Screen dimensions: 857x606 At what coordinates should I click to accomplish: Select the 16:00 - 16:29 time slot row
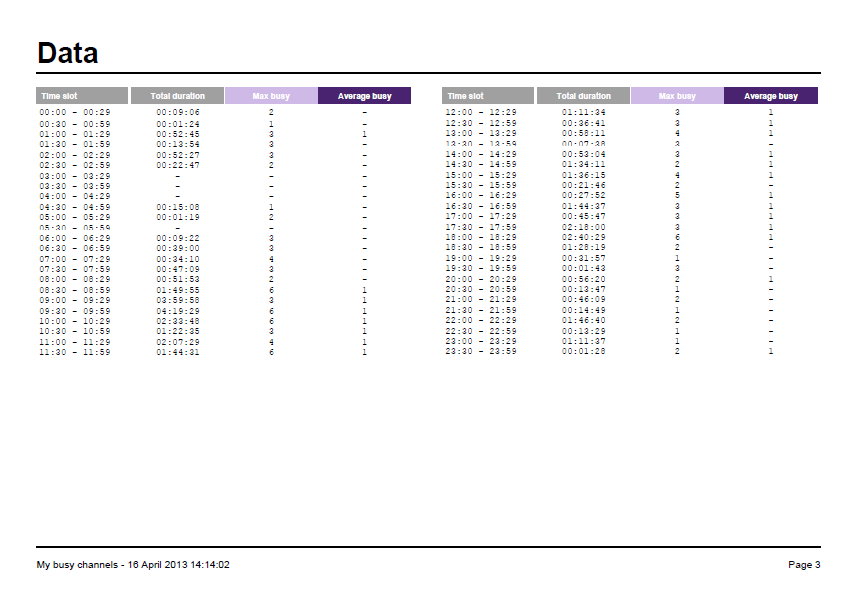click(481, 196)
